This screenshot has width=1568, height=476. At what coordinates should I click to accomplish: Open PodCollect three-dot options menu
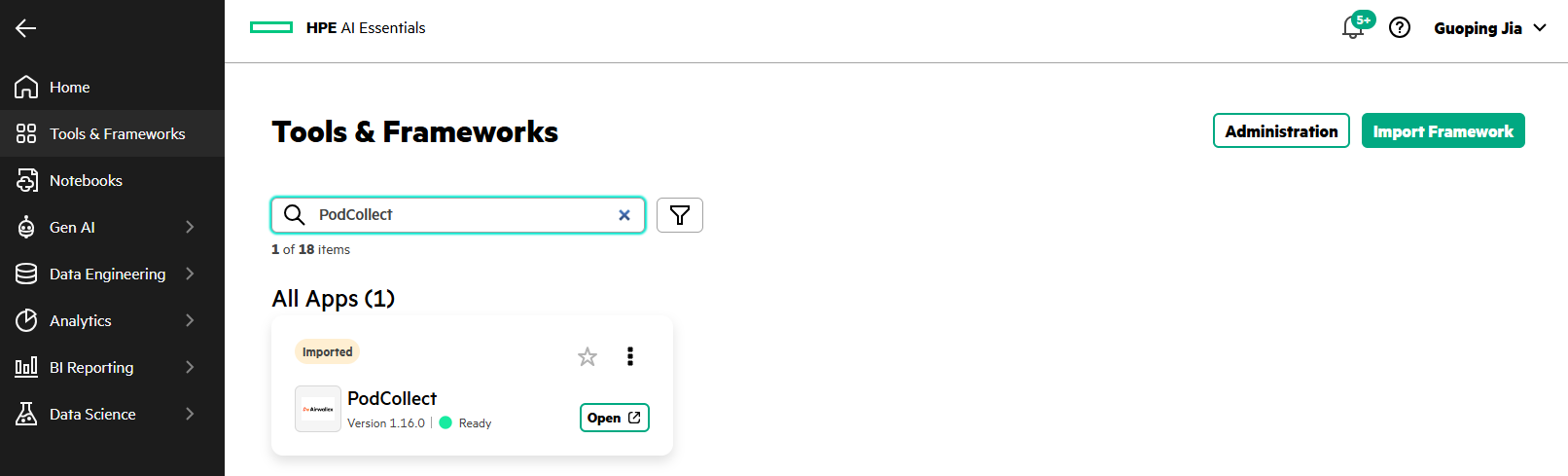pyautogui.click(x=630, y=356)
